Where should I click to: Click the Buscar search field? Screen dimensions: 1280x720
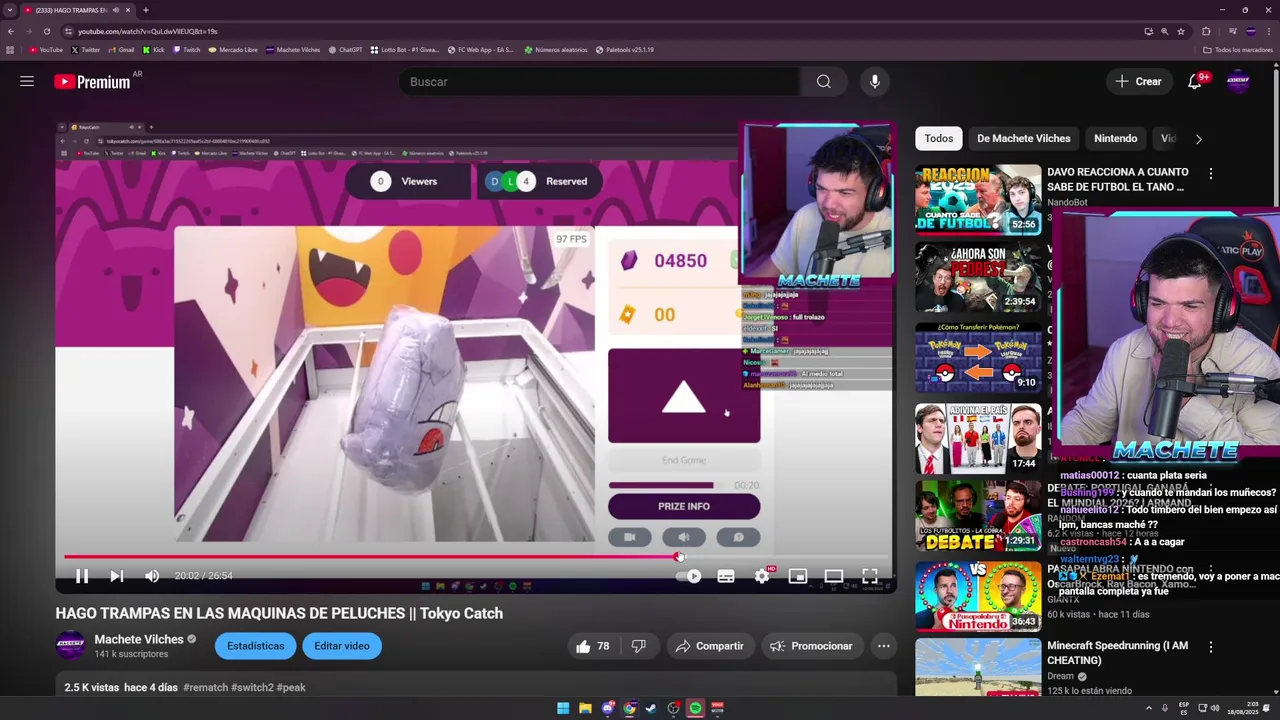[x=598, y=82]
